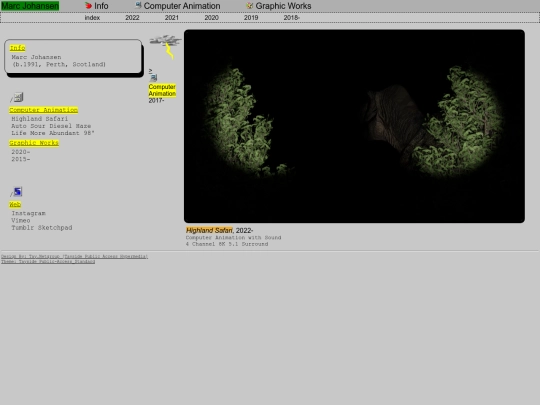The height and width of the screenshot is (405, 540).
Task: Open the Tumblr Sketchpad link
Action: [x=42, y=228]
